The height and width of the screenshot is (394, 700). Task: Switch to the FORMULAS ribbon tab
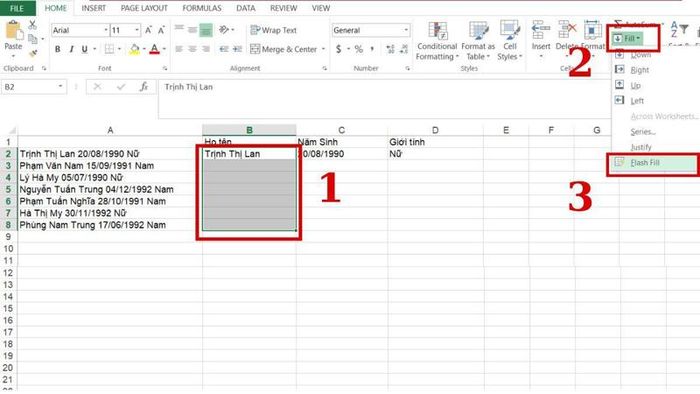pyautogui.click(x=202, y=8)
